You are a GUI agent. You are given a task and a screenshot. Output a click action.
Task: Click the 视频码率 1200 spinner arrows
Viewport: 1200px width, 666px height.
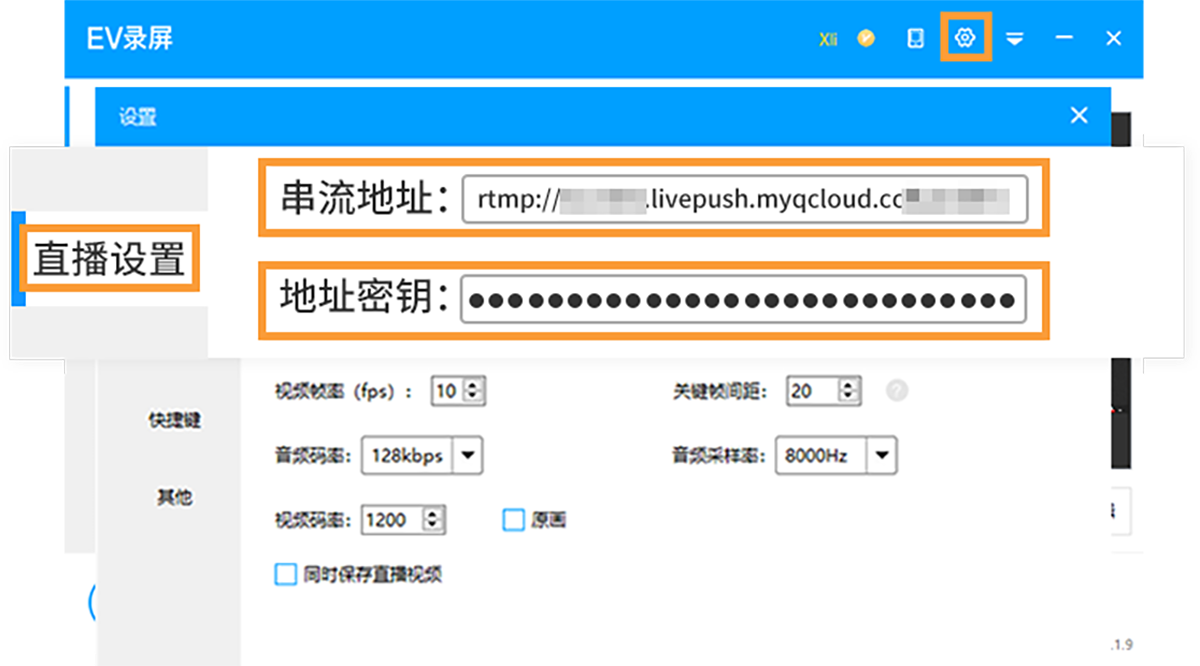click(x=432, y=520)
